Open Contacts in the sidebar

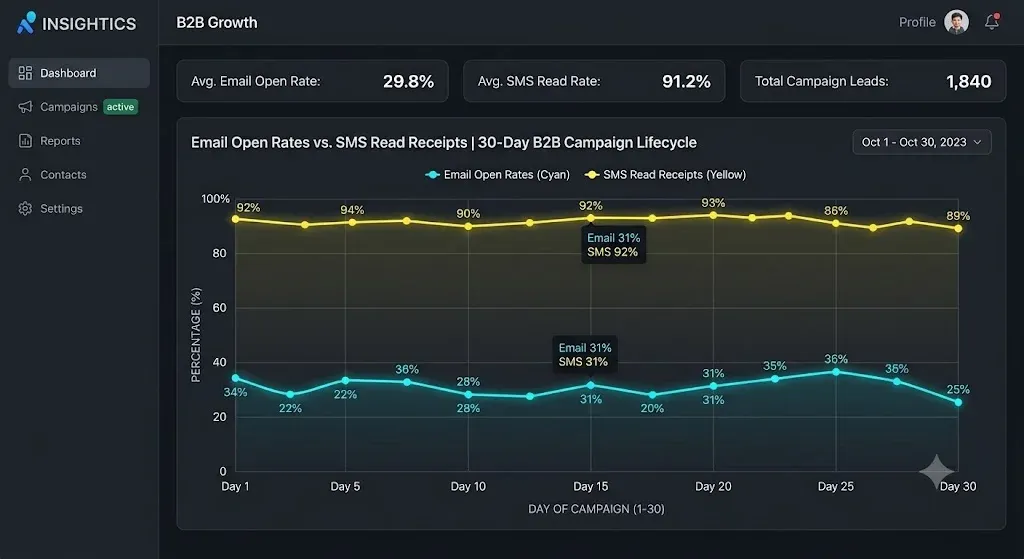coord(79,174)
